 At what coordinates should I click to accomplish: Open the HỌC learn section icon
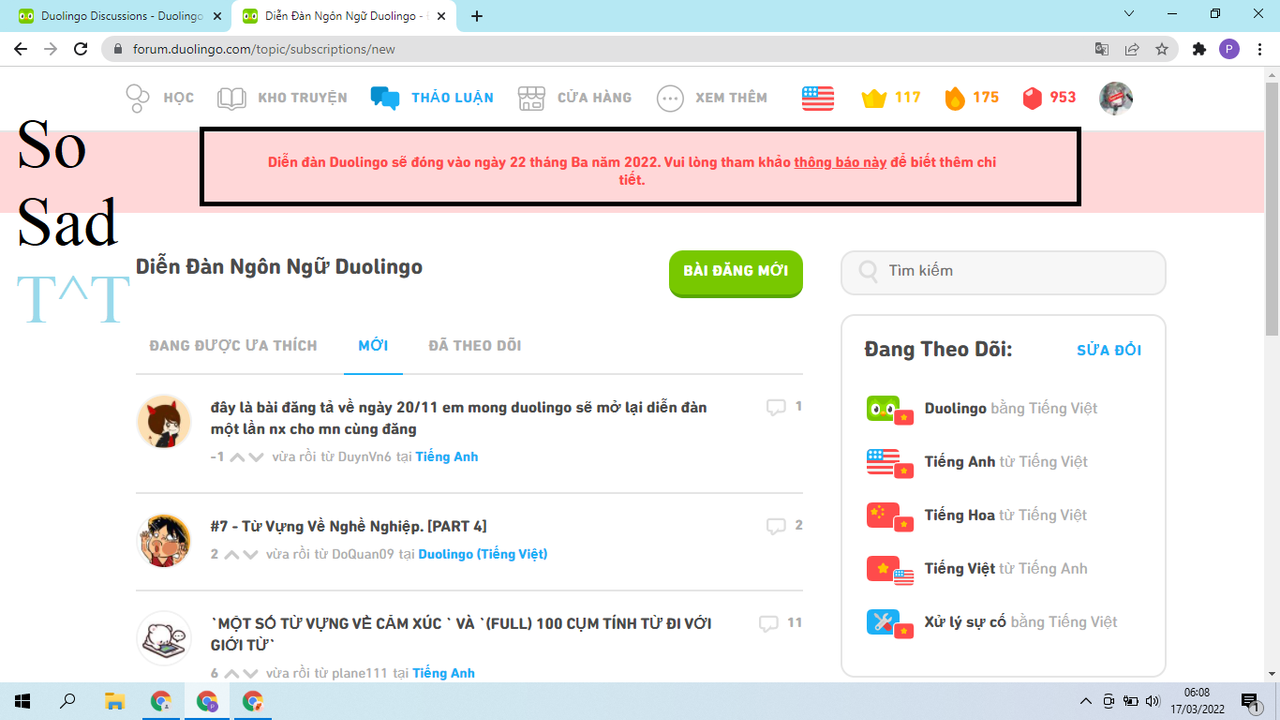(137, 97)
